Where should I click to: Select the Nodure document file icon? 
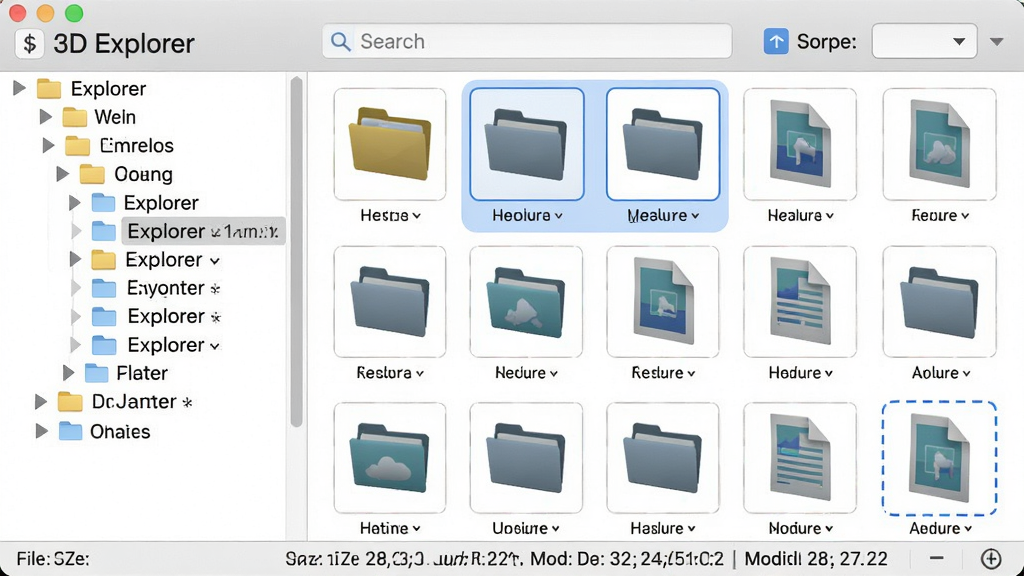pos(800,458)
